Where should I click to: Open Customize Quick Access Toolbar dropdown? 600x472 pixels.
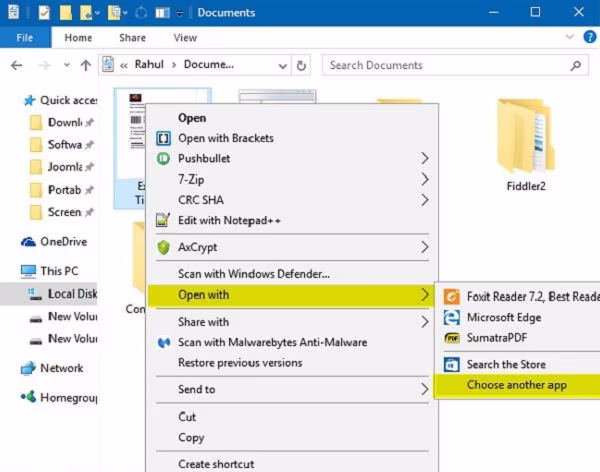tap(179, 13)
